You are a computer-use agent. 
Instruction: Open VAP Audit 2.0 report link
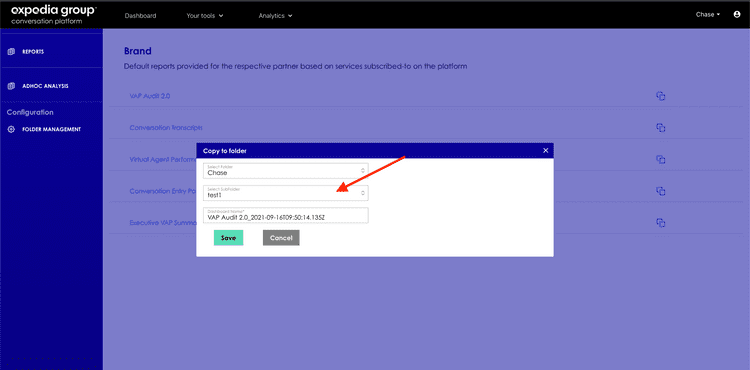[150, 96]
